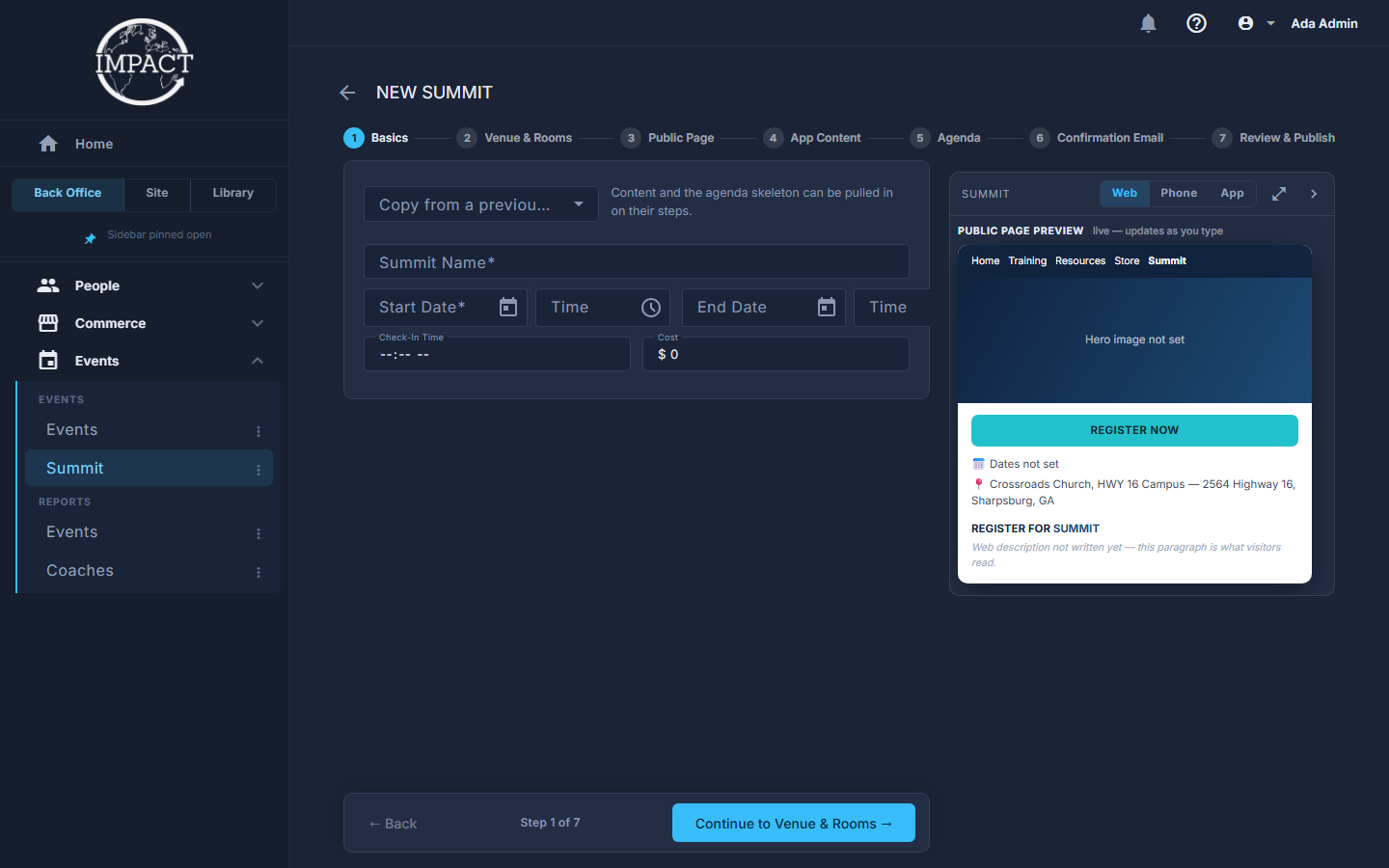This screenshot has height=868, width=1389.
Task: Open the End Date calendar picker icon
Action: pyautogui.click(x=827, y=308)
